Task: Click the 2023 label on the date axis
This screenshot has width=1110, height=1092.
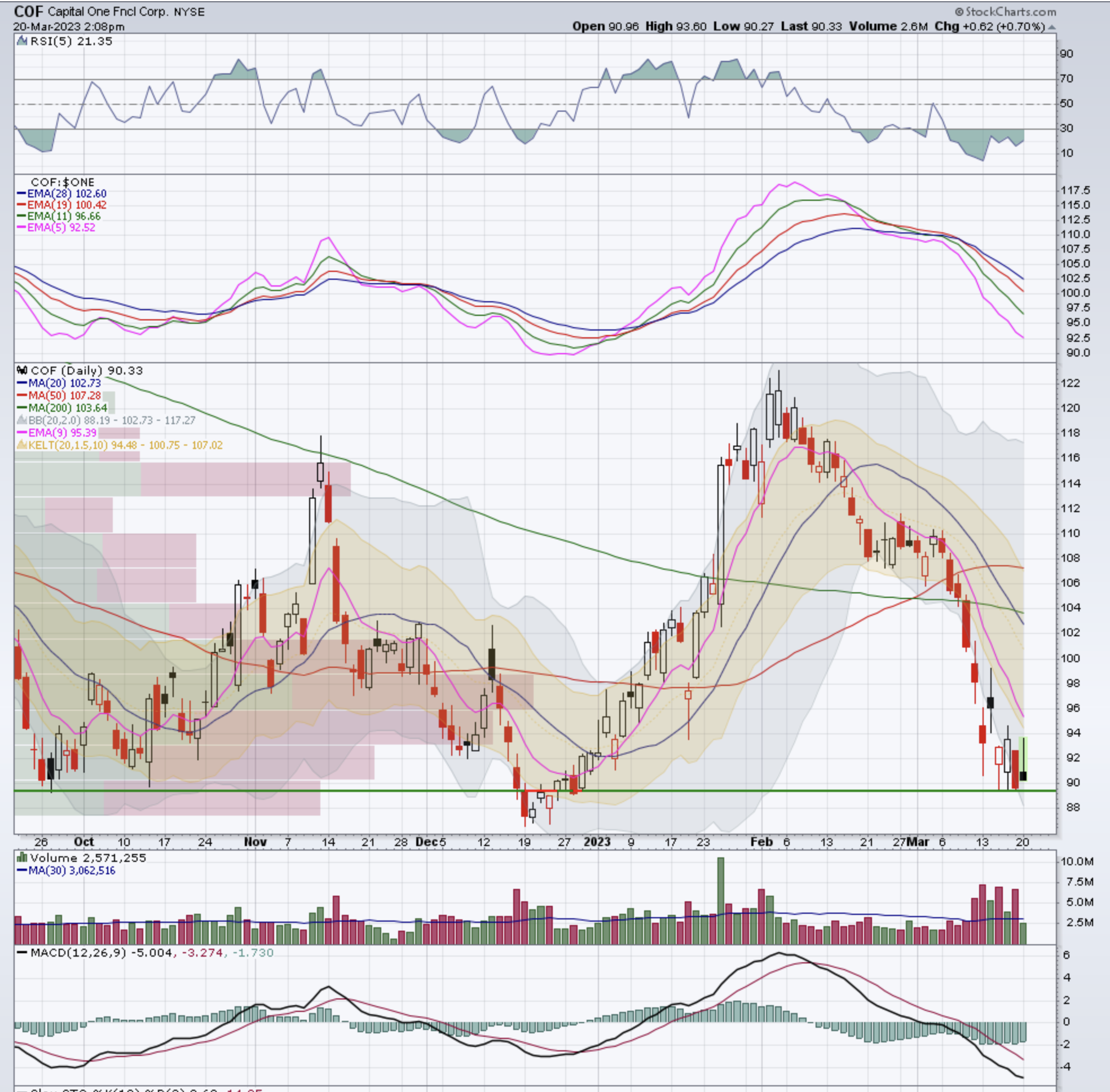Action: (597, 842)
